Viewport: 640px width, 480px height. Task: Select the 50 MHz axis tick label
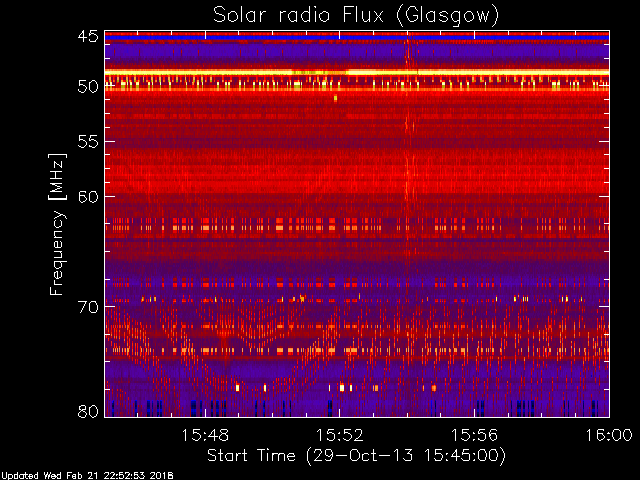pyautogui.click(x=88, y=87)
